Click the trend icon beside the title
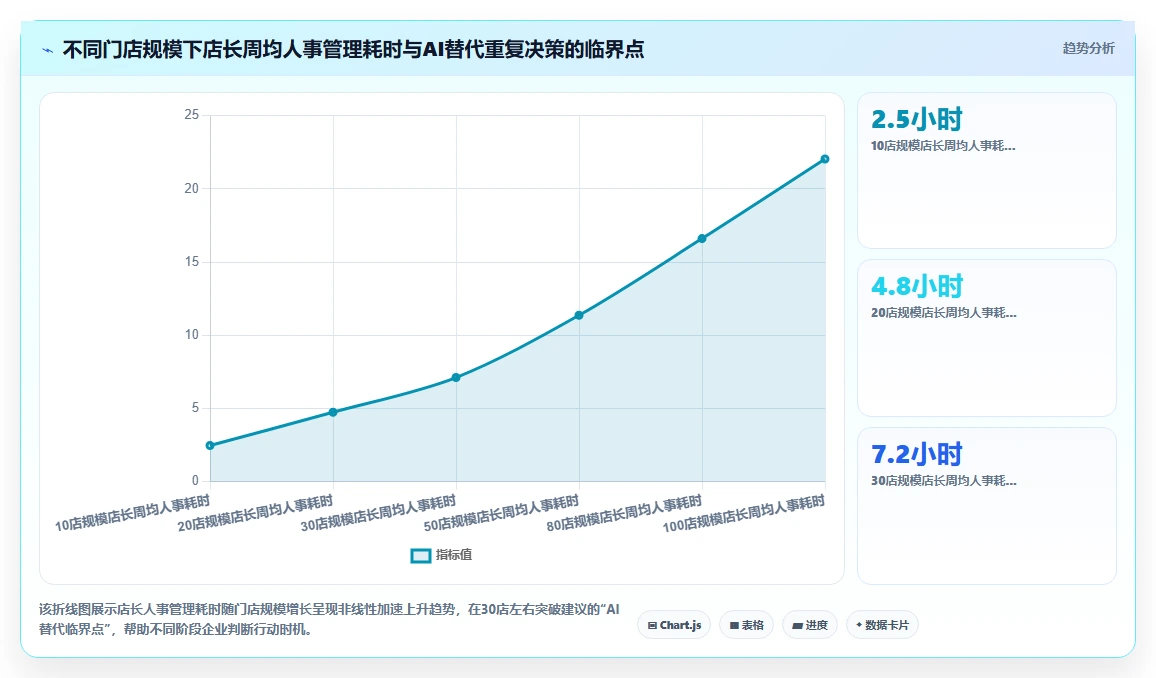Image resolution: width=1156 pixels, height=678 pixels. [48, 50]
